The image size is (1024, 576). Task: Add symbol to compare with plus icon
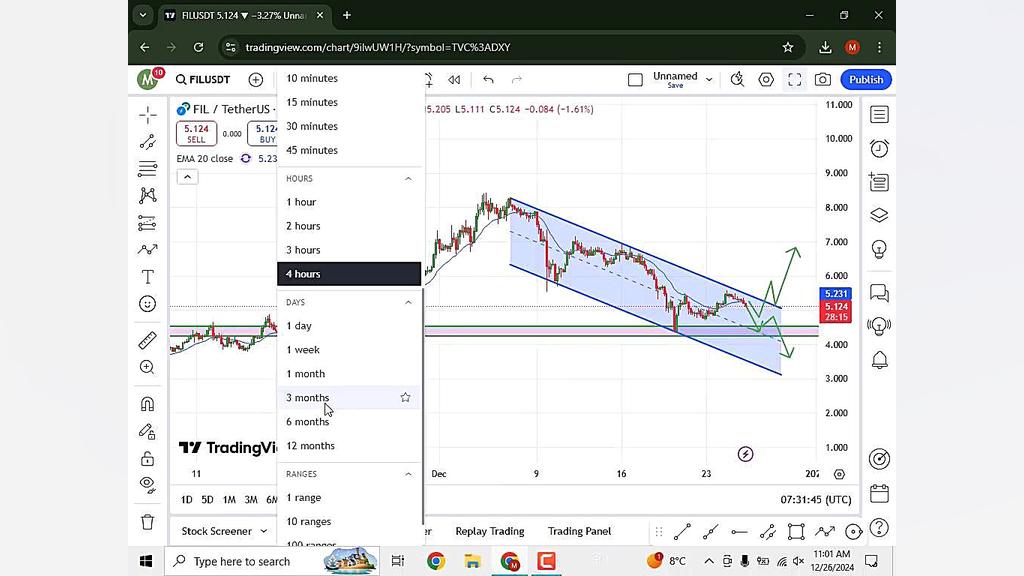pos(255,80)
